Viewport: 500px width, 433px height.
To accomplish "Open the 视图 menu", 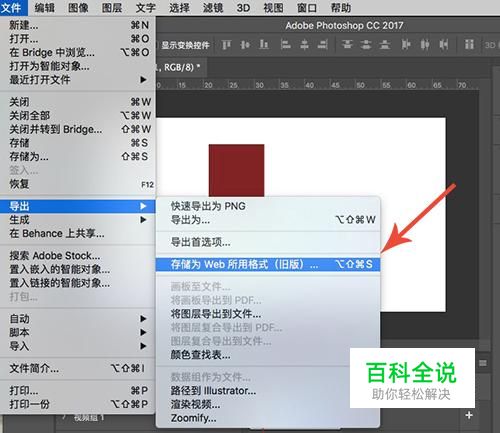I will [273, 7].
